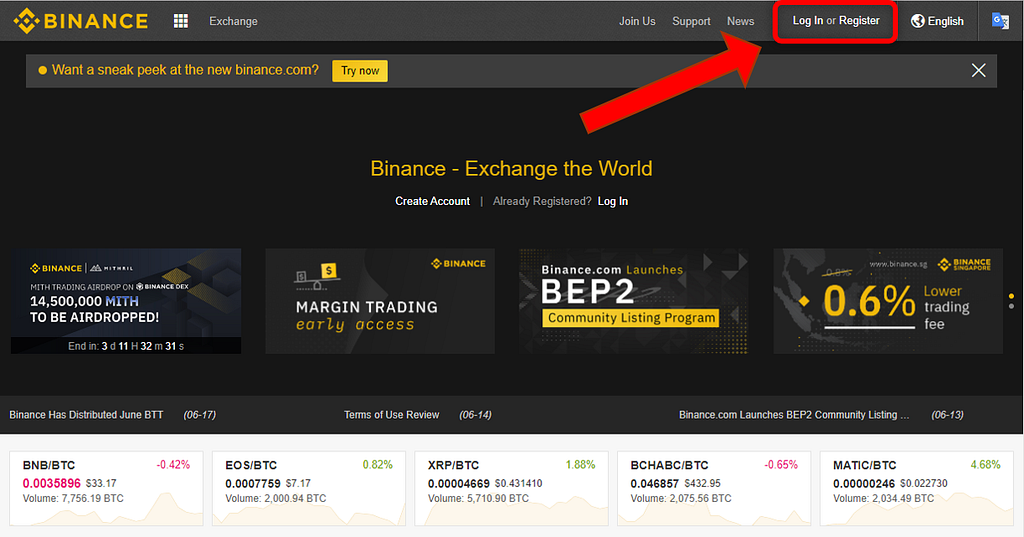Select the gray carousel page dot
The width and height of the screenshot is (1024, 537).
[x=1012, y=306]
